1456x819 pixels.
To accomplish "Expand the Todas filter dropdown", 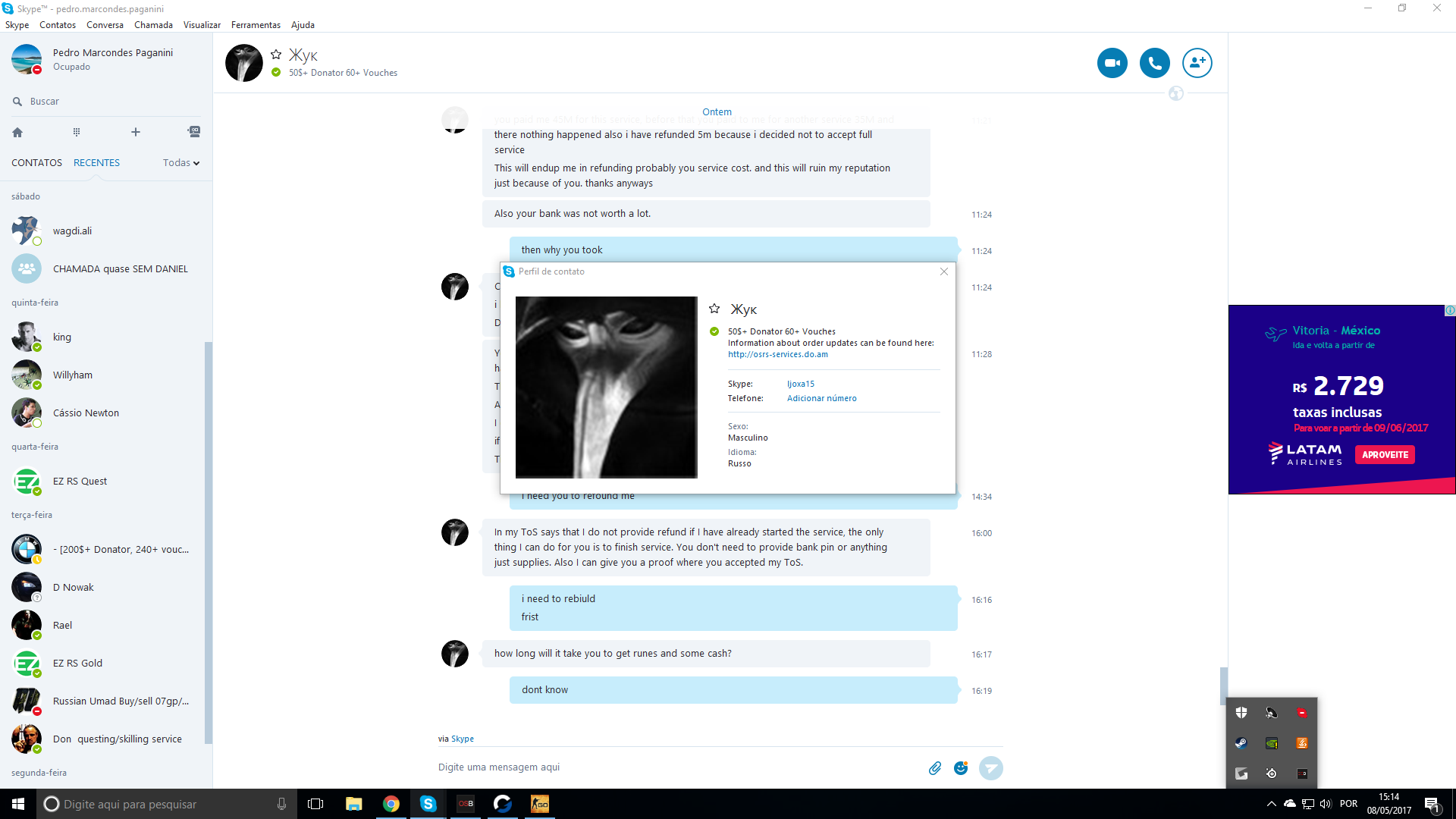I will point(181,163).
